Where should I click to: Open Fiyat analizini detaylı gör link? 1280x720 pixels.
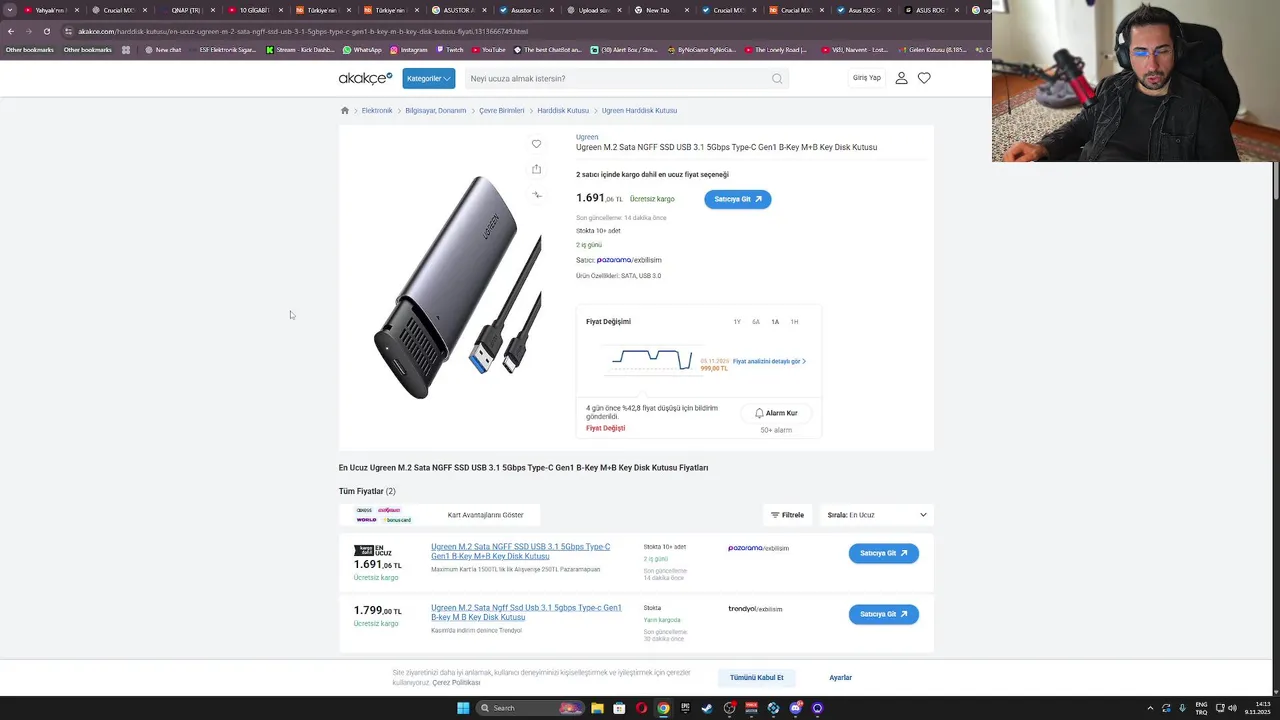[769, 361]
